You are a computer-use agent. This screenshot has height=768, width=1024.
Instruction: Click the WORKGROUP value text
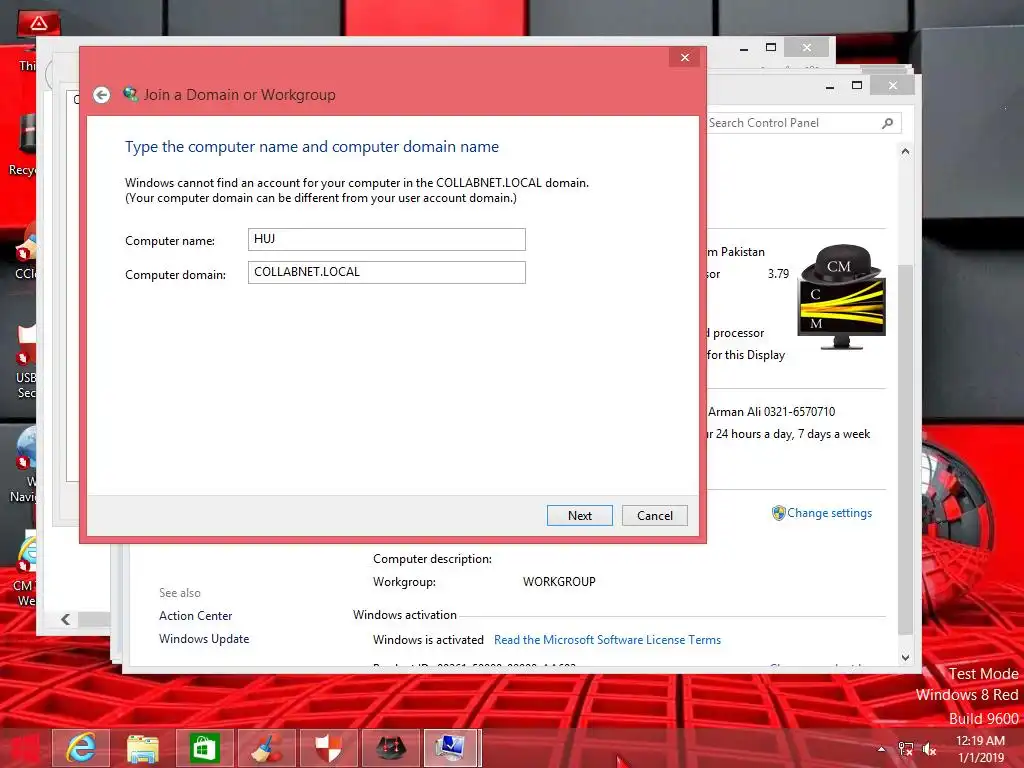[x=559, y=582]
